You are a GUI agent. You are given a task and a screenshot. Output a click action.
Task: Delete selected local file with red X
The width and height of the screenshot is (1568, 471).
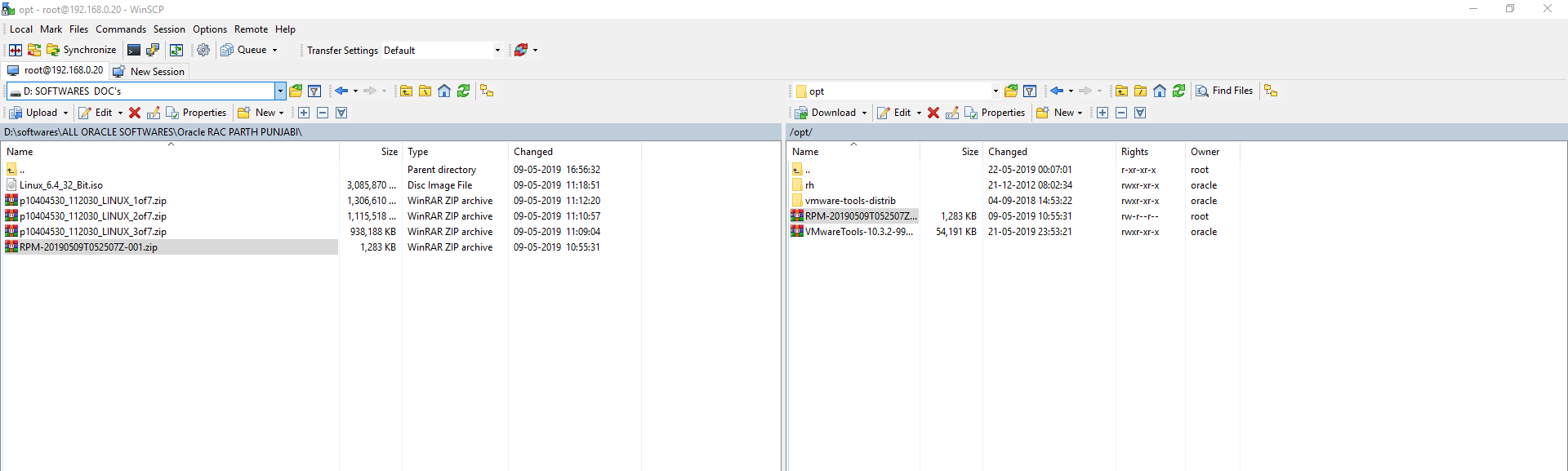coord(135,113)
